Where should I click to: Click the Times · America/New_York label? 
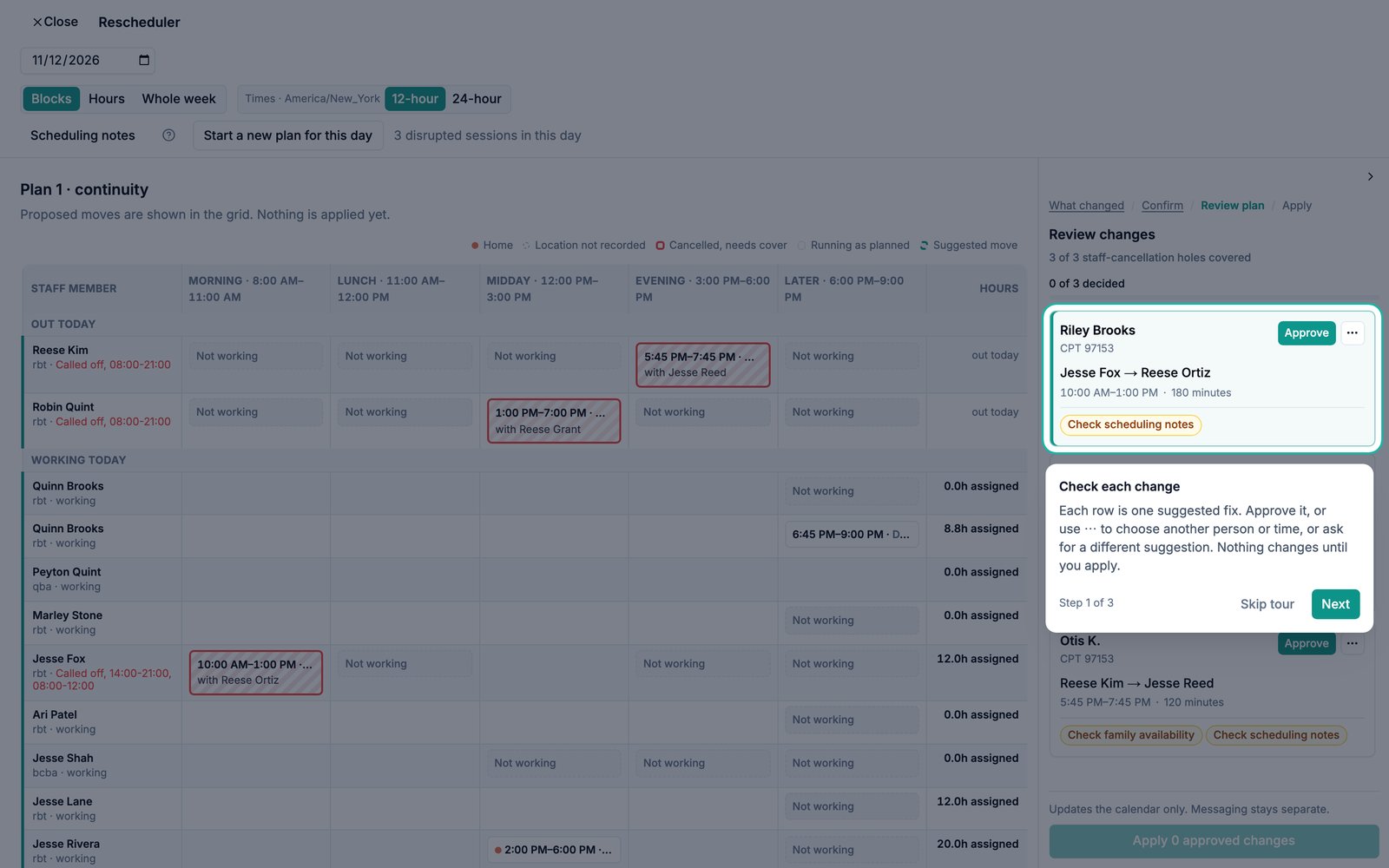[313, 99]
